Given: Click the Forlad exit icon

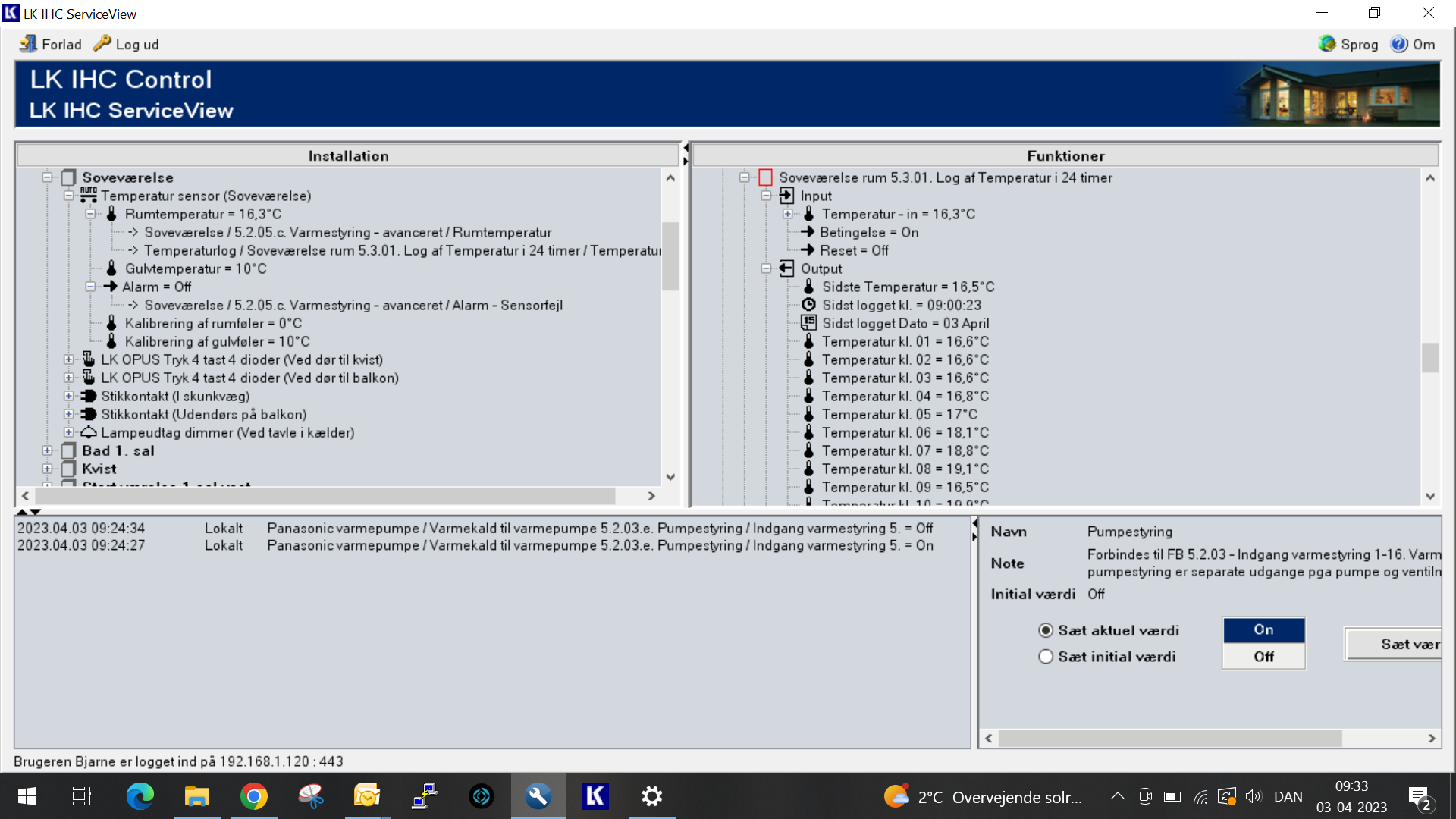Looking at the screenshot, I should point(28,44).
